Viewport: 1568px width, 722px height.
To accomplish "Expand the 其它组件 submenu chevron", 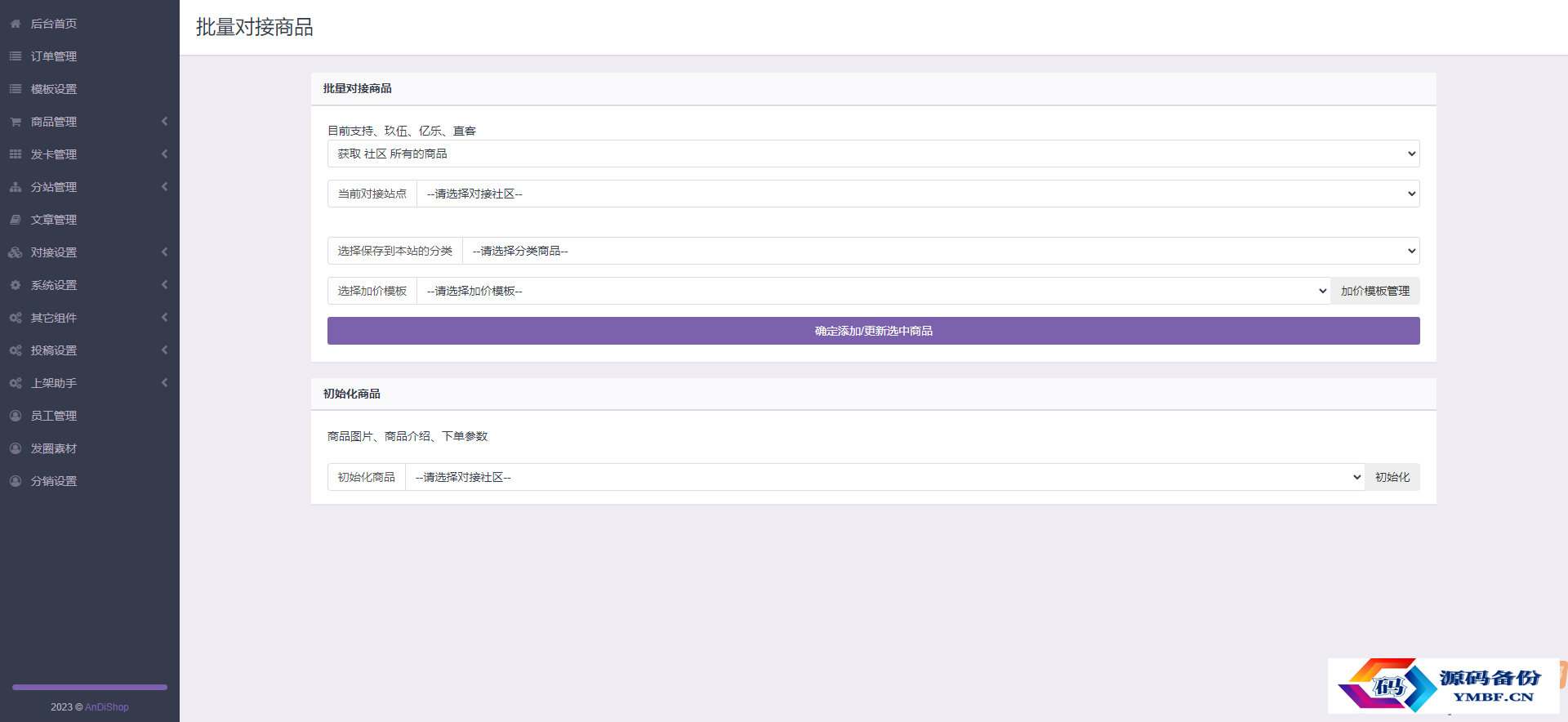I will pyautogui.click(x=164, y=317).
